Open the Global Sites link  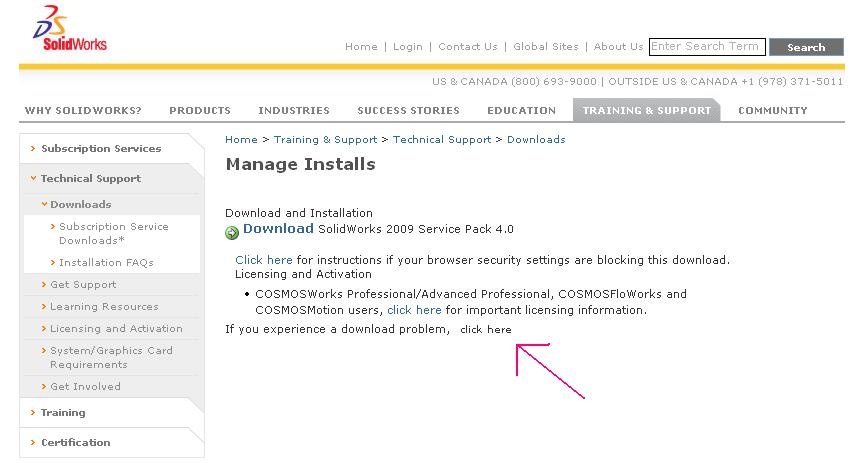(x=546, y=47)
